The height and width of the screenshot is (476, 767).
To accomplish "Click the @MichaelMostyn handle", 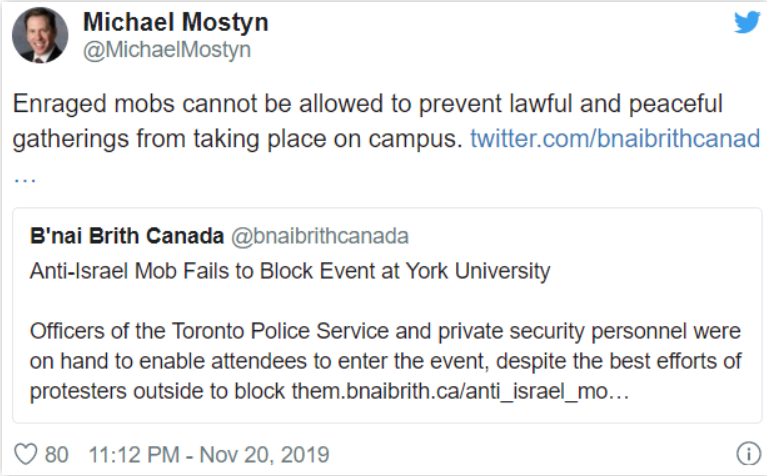I will click(166, 49).
